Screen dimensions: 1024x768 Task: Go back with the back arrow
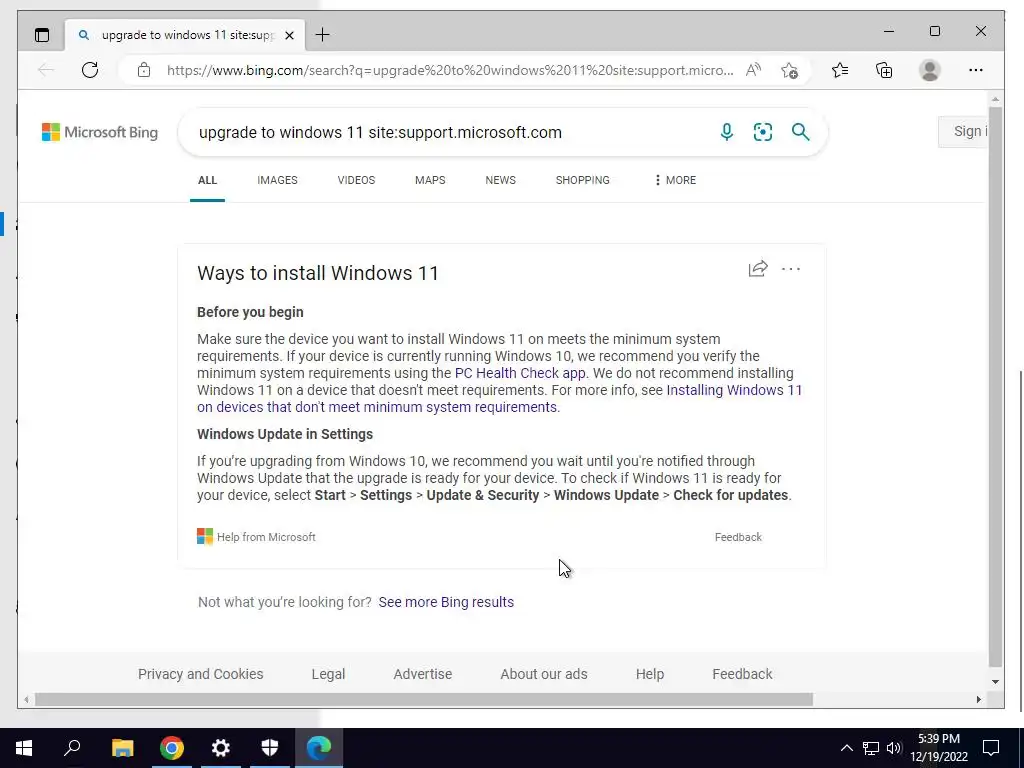[x=46, y=70]
